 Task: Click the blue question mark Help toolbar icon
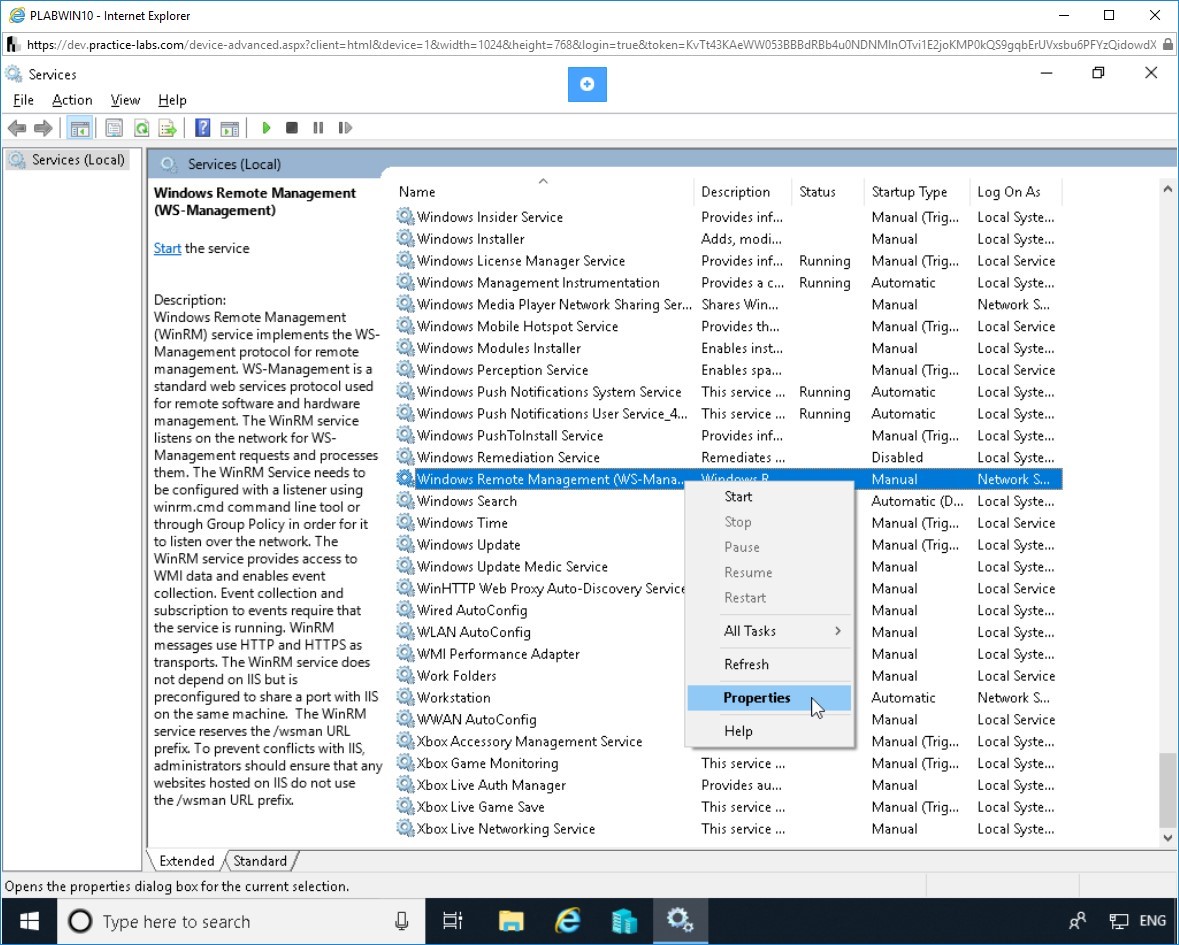tap(202, 129)
